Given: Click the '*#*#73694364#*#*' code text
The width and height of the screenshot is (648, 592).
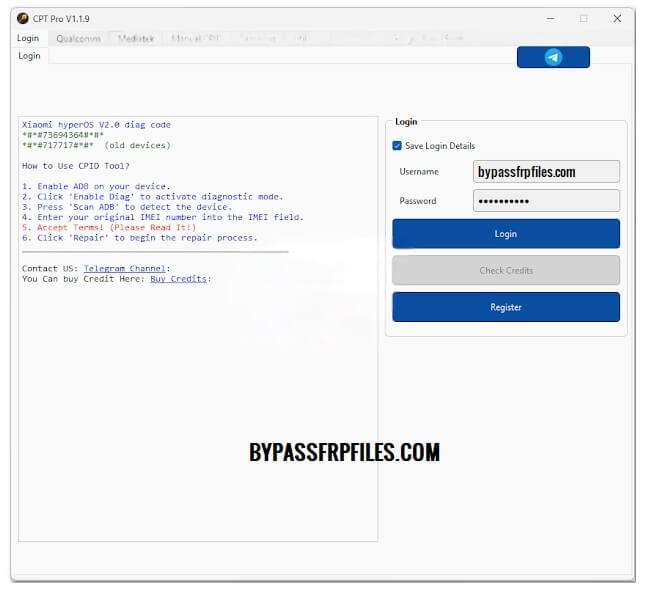Looking at the screenshot, I should coord(63,135).
